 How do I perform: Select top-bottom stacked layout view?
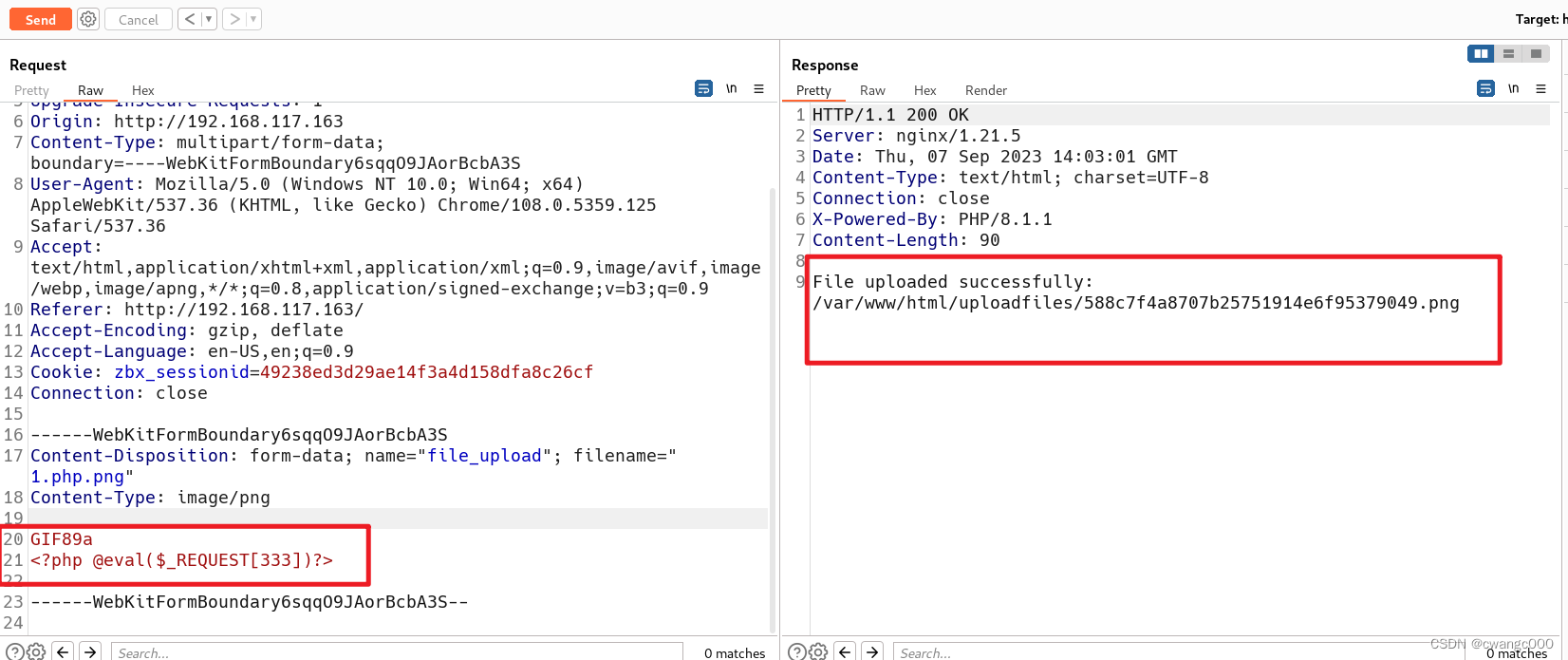(1508, 54)
